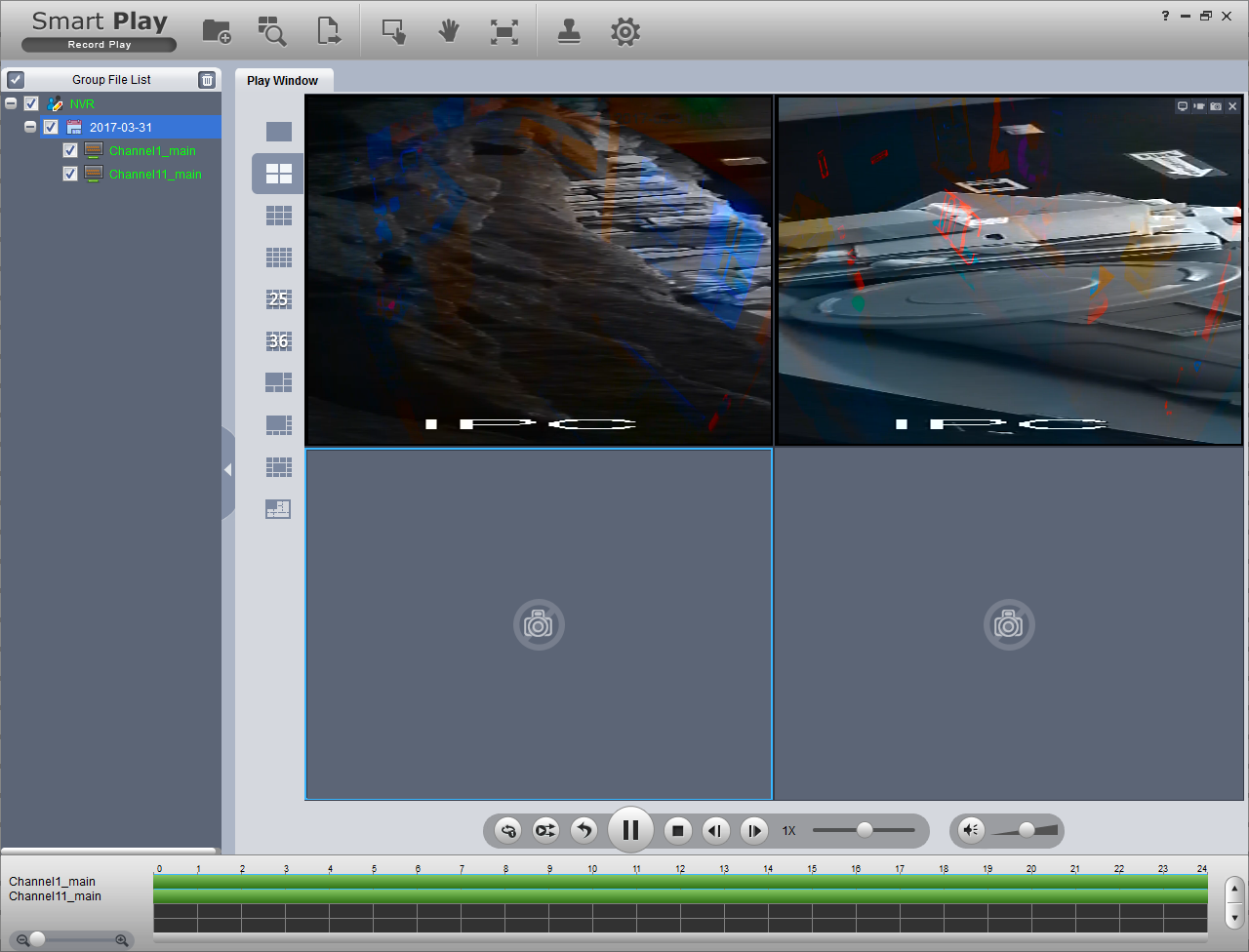Uncheck the Channel1_main checkbox

click(x=70, y=150)
